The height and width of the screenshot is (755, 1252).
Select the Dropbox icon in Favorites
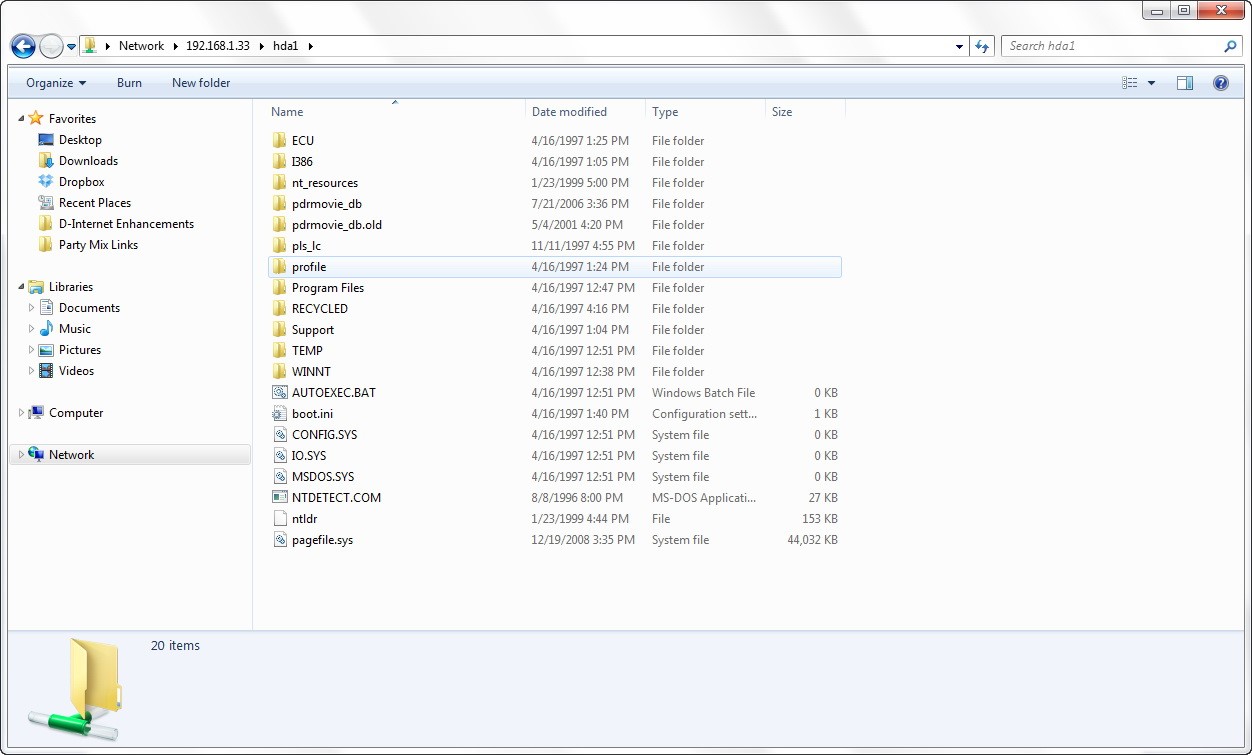(x=45, y=182)
